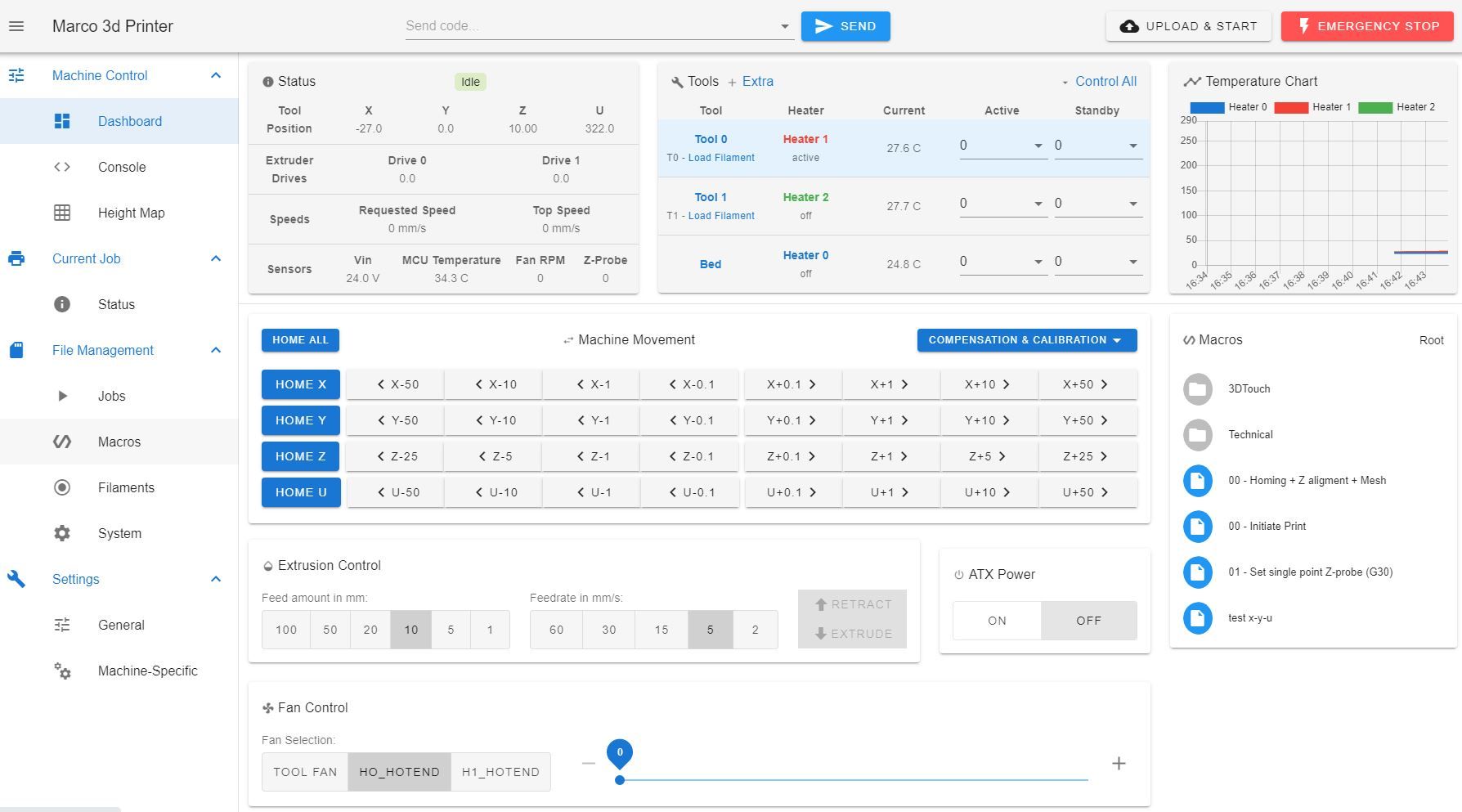Set feedrate to 2 mm/s

pos(755,630)
